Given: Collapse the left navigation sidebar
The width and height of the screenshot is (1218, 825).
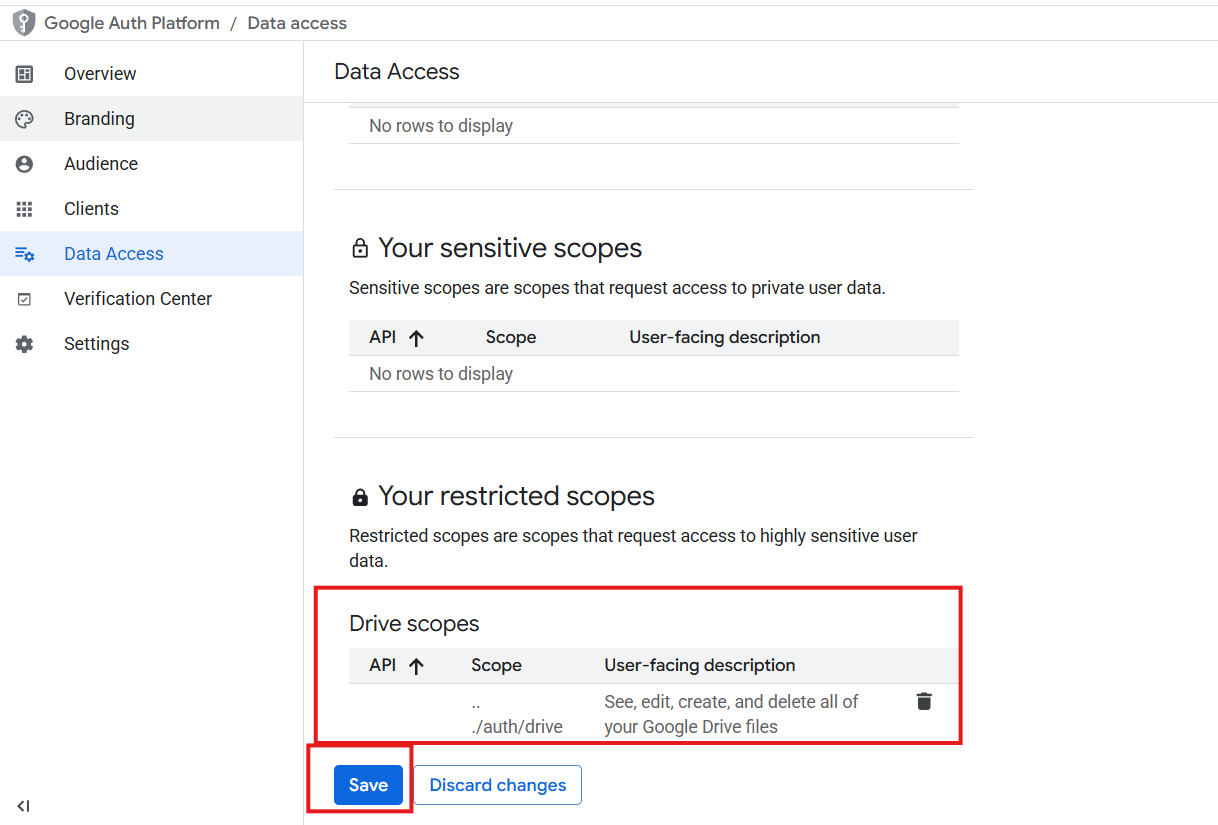Looking at the screenshot, I should point(24,806).
